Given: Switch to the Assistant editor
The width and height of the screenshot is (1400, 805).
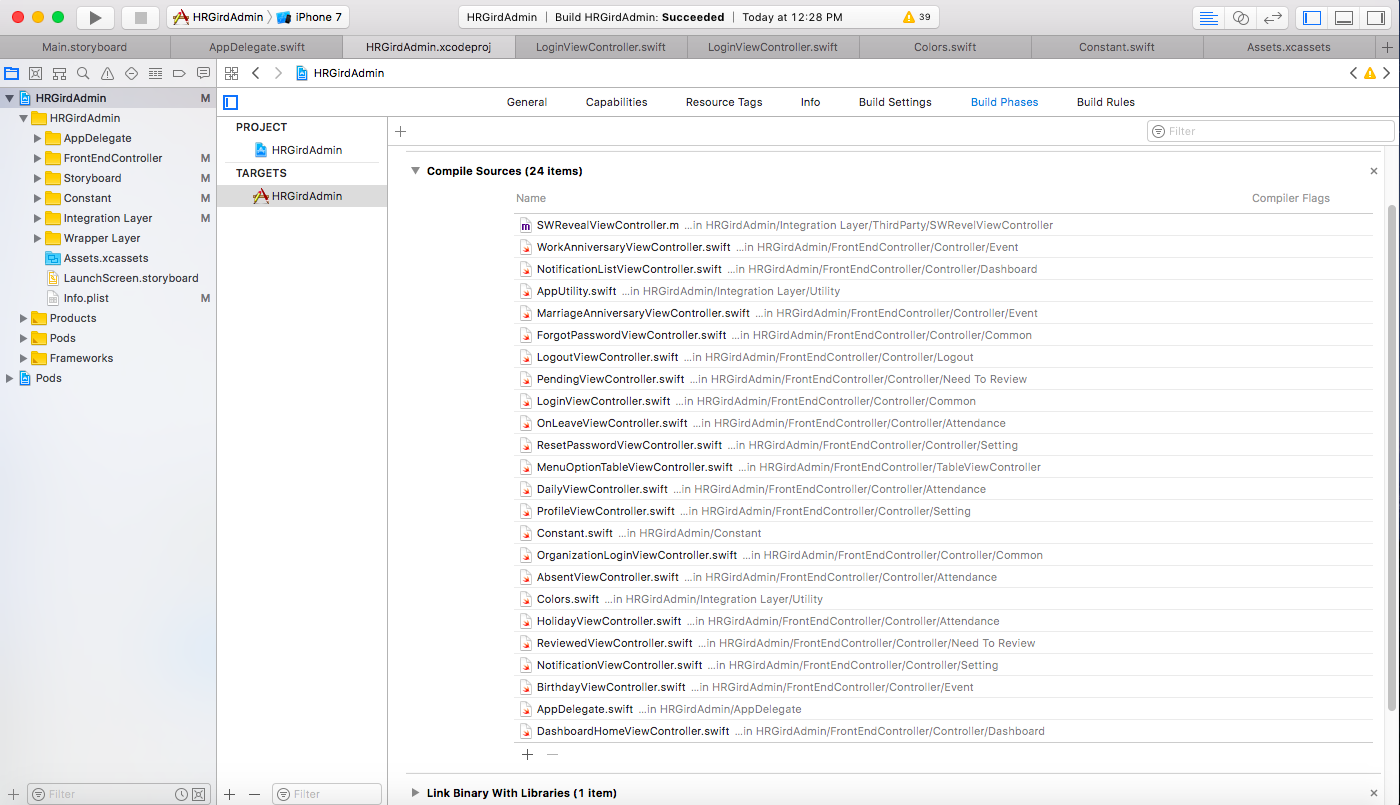Looking at the screenshot, I should (x=1241, y=18).
